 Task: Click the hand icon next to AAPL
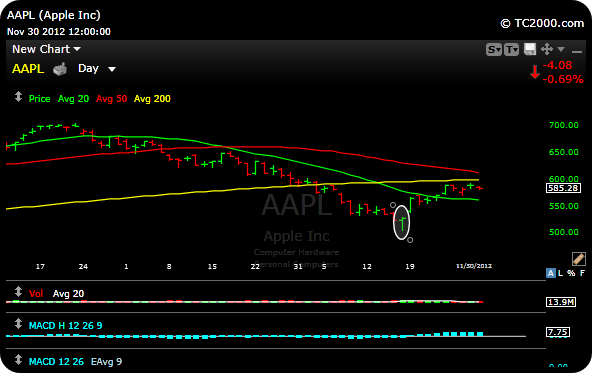(60, 69)
